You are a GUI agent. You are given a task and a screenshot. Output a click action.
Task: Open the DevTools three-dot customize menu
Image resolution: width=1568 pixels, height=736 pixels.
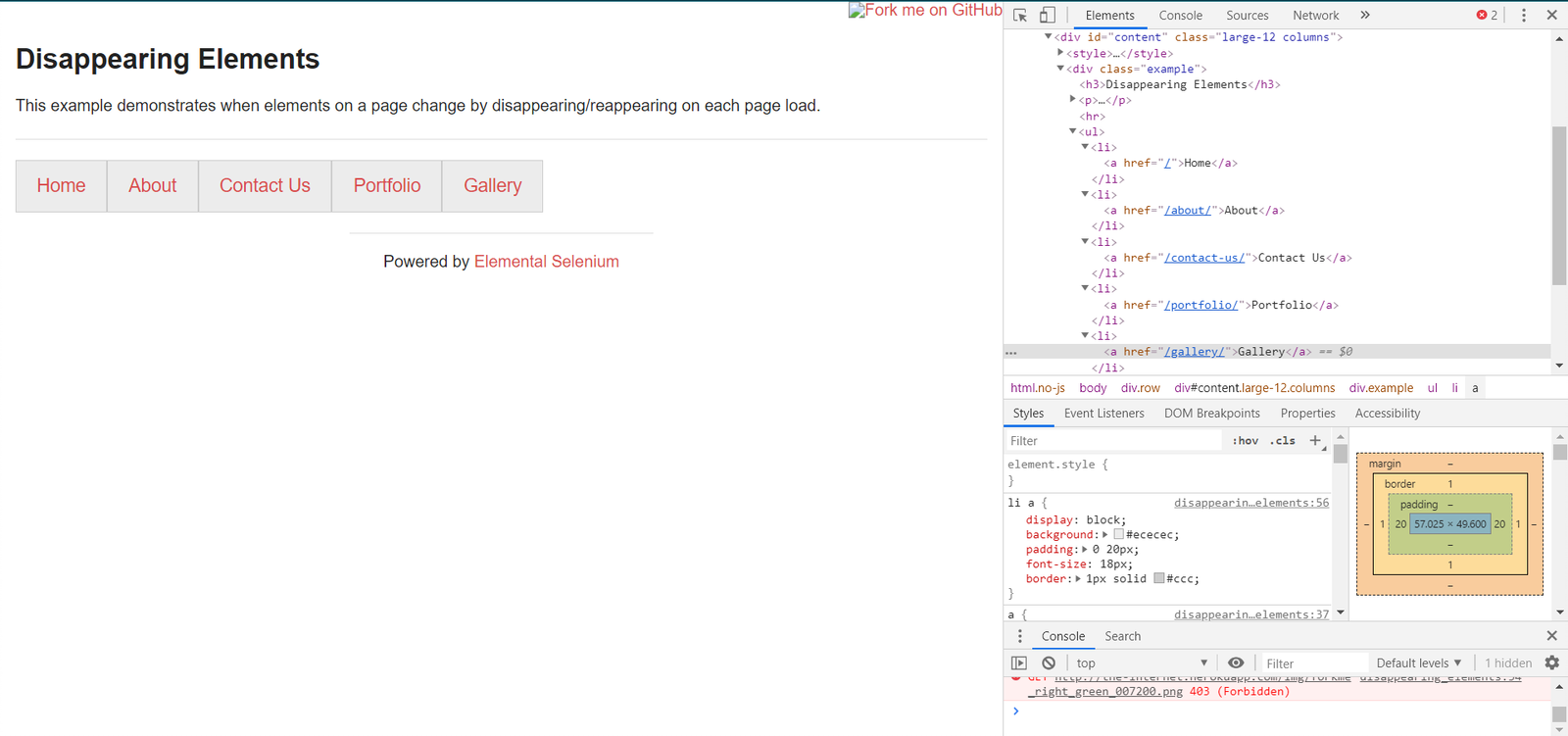(1523, 15)
